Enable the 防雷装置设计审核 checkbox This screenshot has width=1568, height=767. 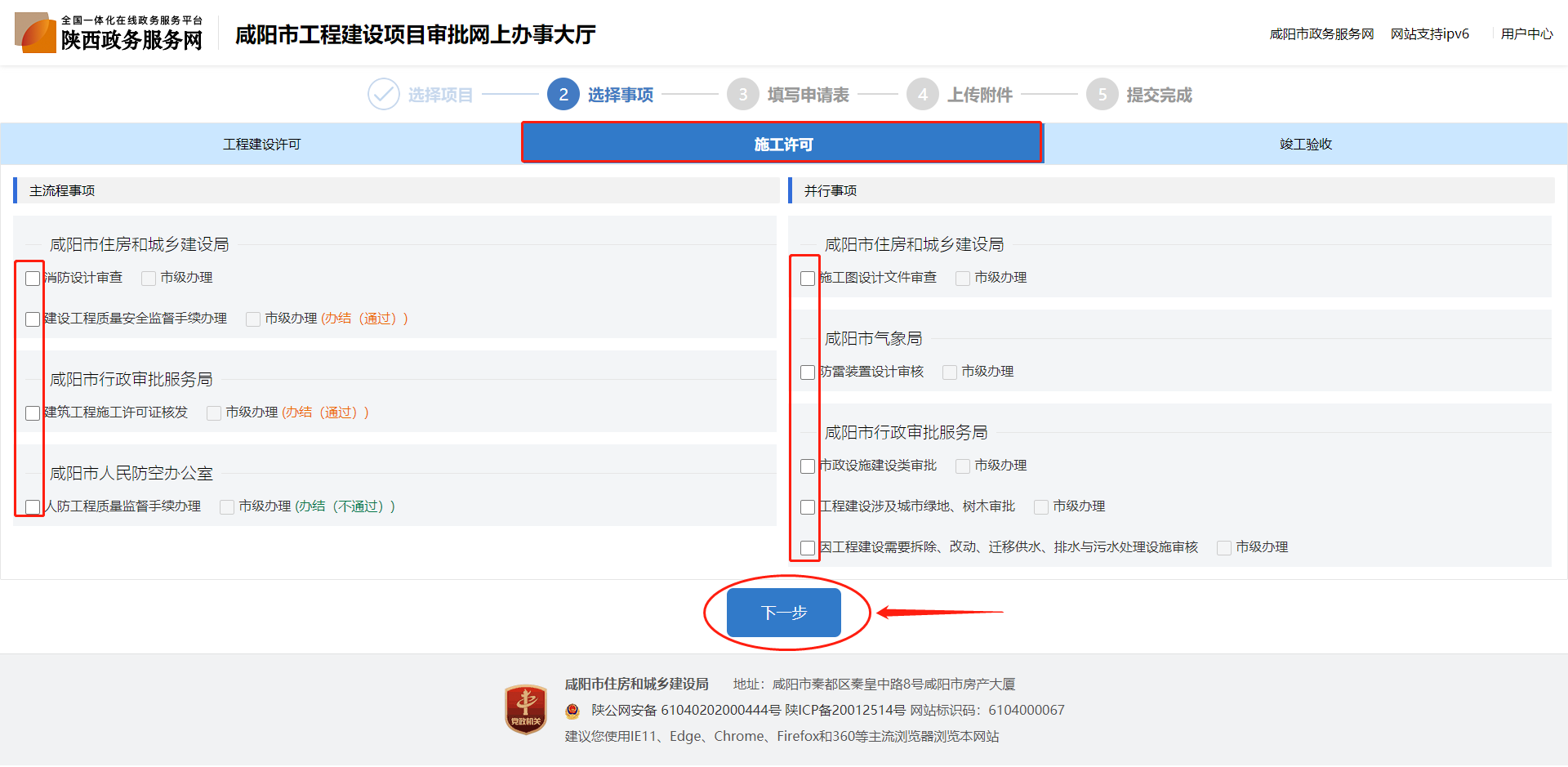click(808, 372)
